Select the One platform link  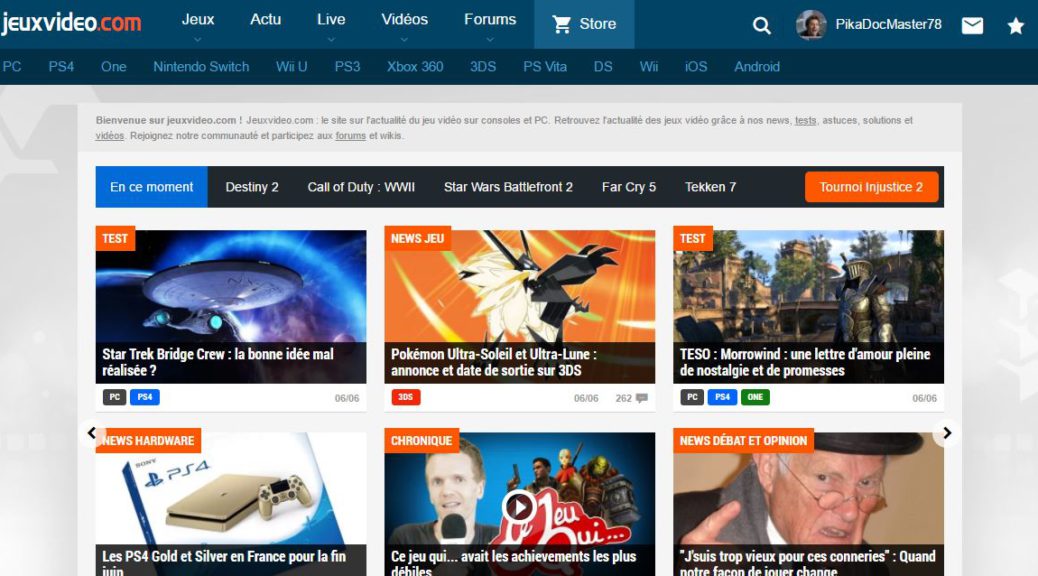[x=114, y=67]
